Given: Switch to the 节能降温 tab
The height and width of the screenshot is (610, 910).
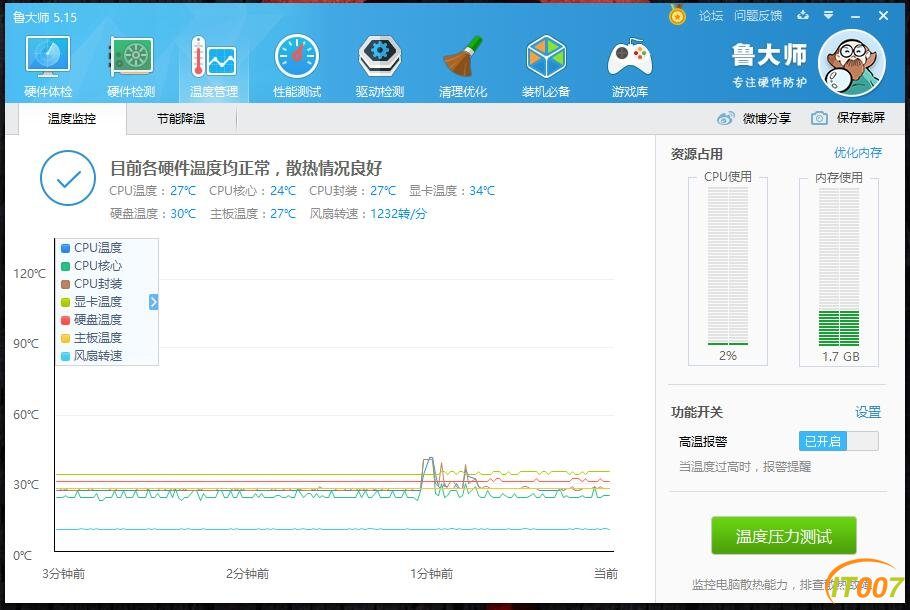Looking at the screenshot, I should (x=181, y=119).
